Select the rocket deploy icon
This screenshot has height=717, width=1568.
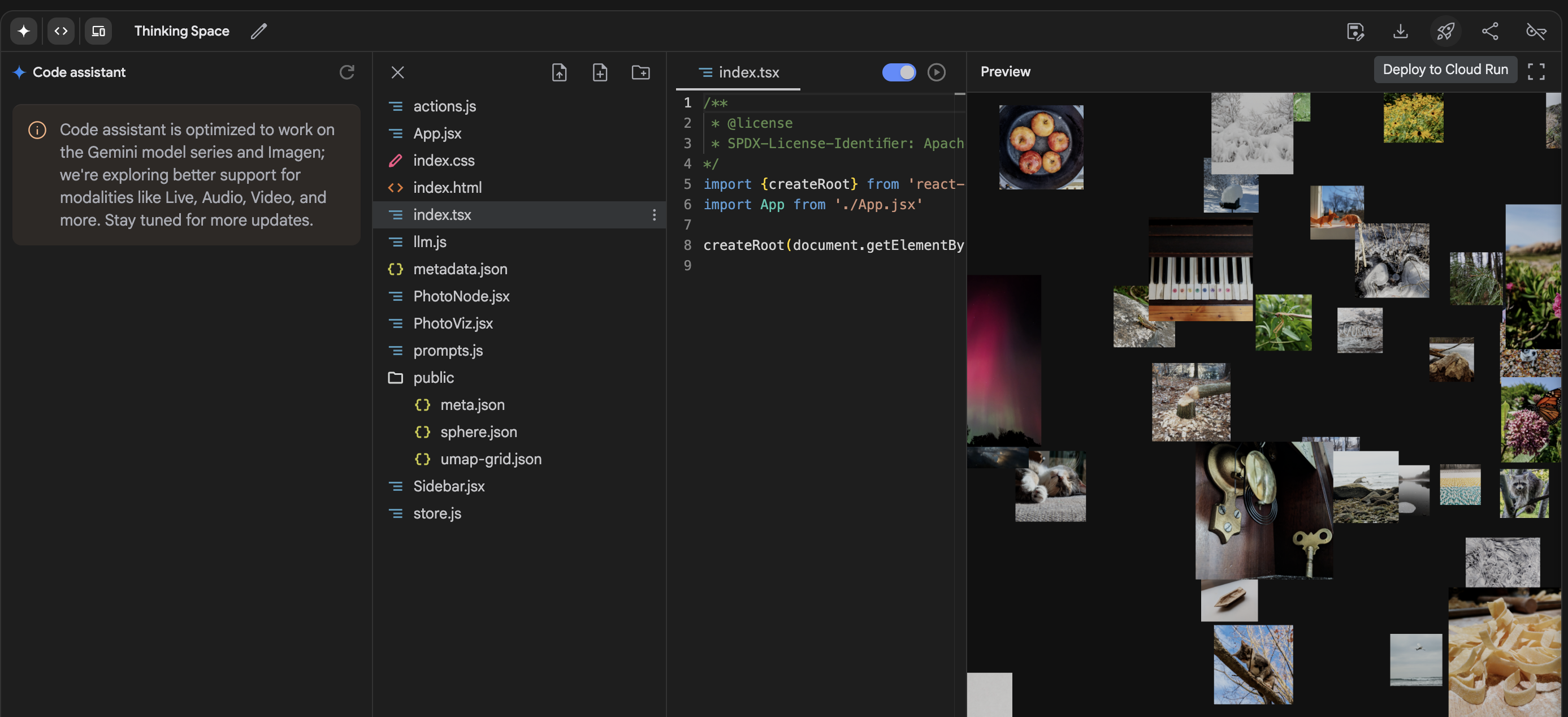pos(1446,31)
